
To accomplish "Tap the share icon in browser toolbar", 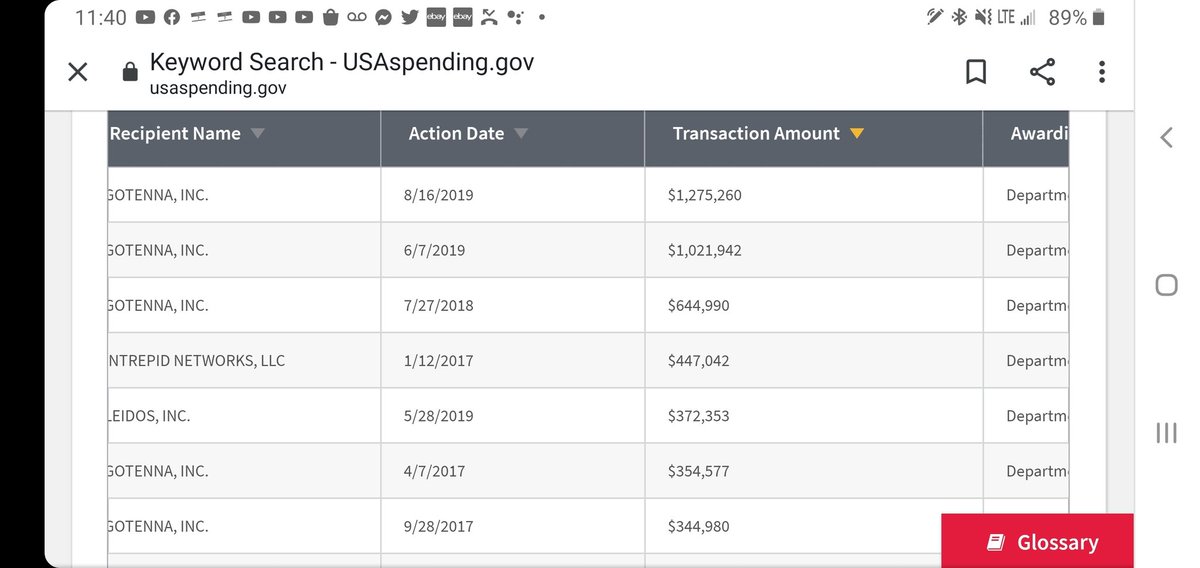I will 1042,72.
